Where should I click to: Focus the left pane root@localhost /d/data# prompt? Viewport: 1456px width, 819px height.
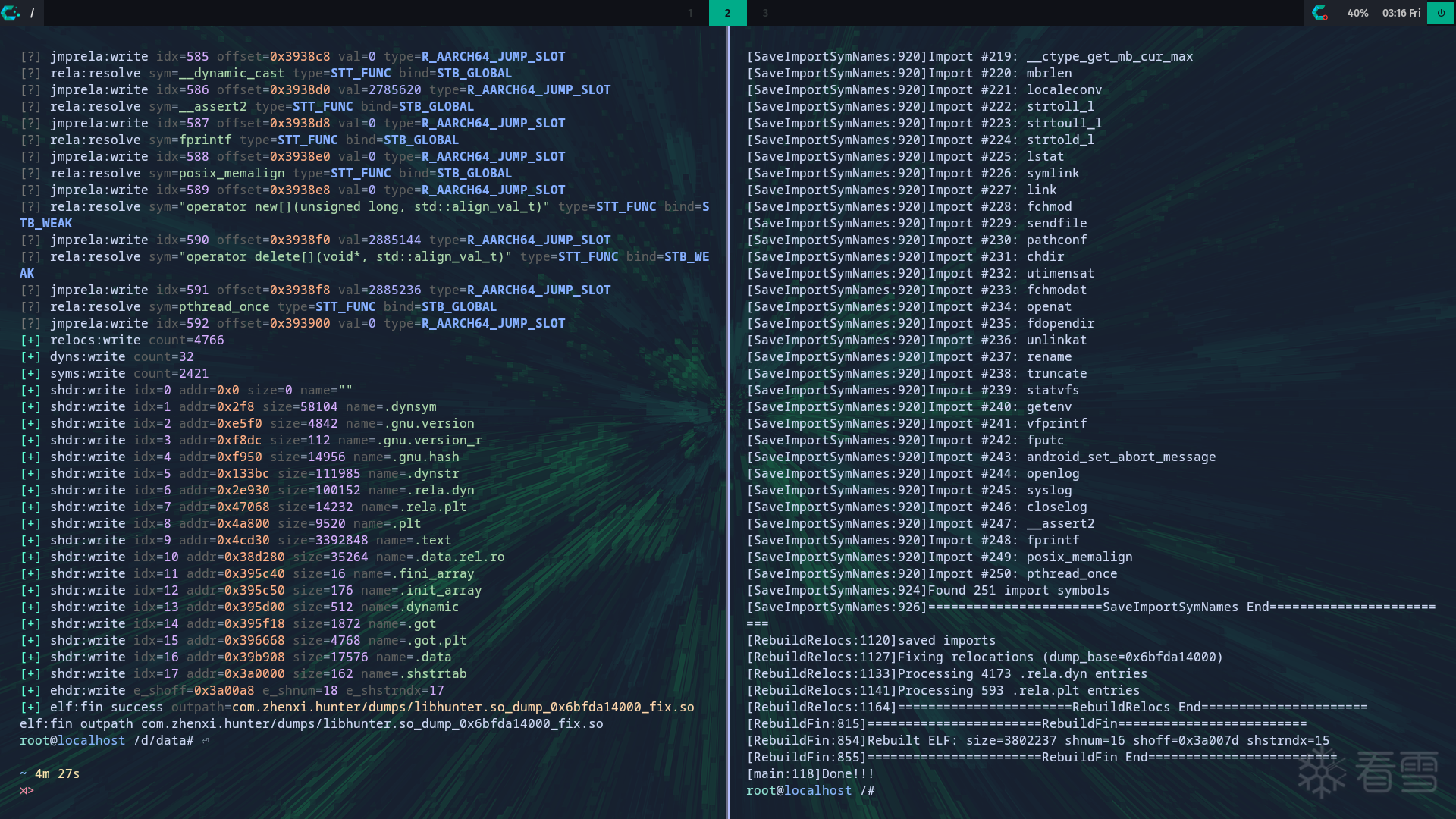[106, 741]
